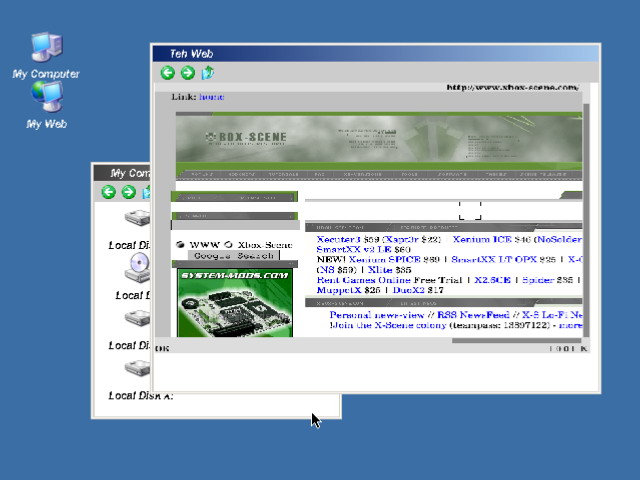This screenshot has width=640, height=480.
Task: Click the system-mods.com advertisement image
Action: (235, 303)
